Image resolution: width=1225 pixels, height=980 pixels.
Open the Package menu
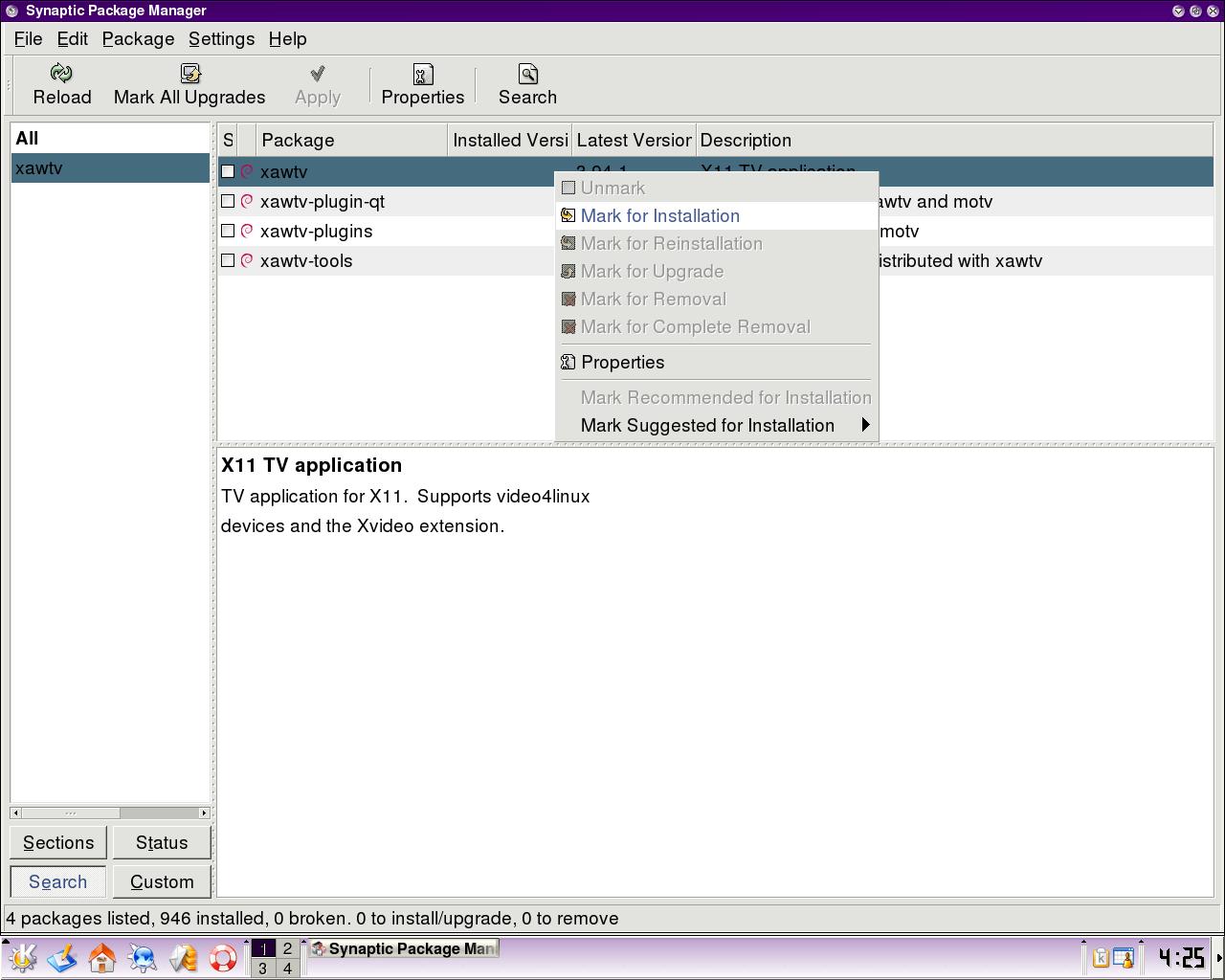coord(138,39)
